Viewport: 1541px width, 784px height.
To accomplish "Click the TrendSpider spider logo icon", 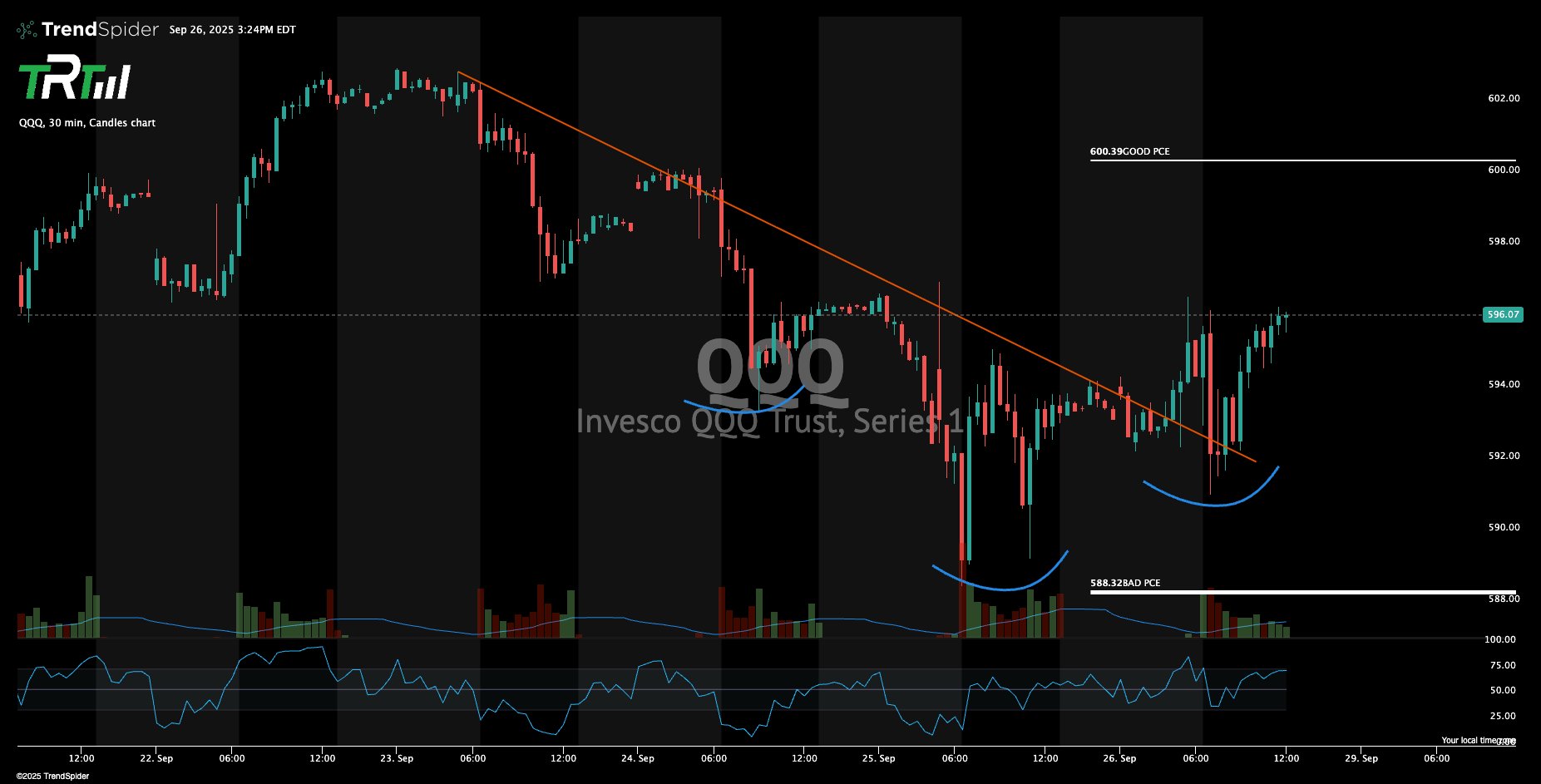I will (x=26, y=30).
